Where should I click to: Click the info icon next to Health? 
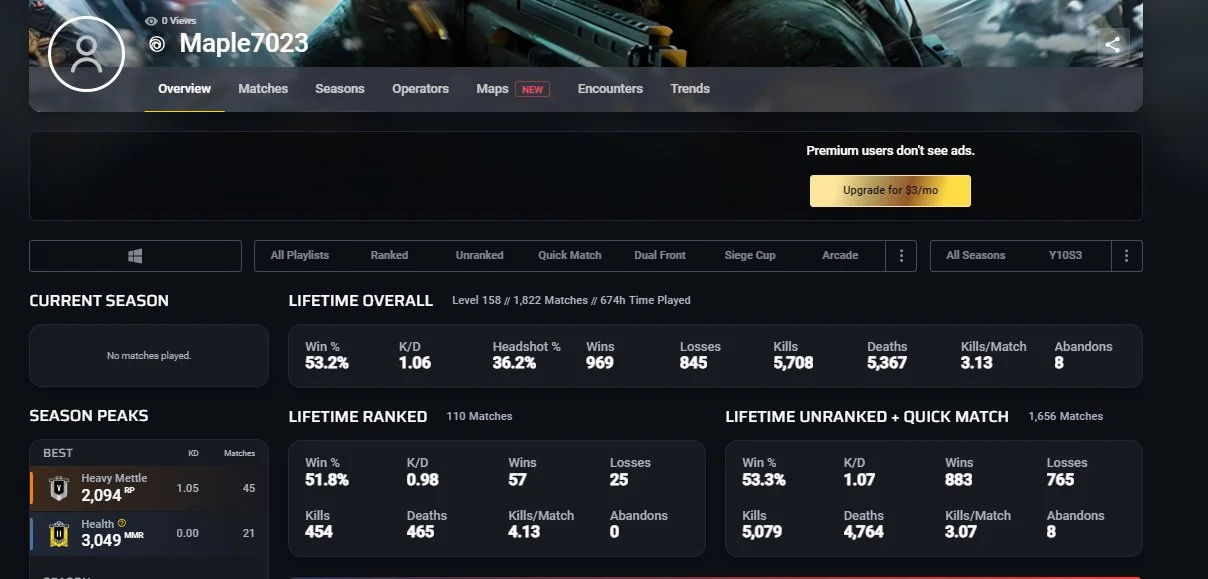(122, 523)
